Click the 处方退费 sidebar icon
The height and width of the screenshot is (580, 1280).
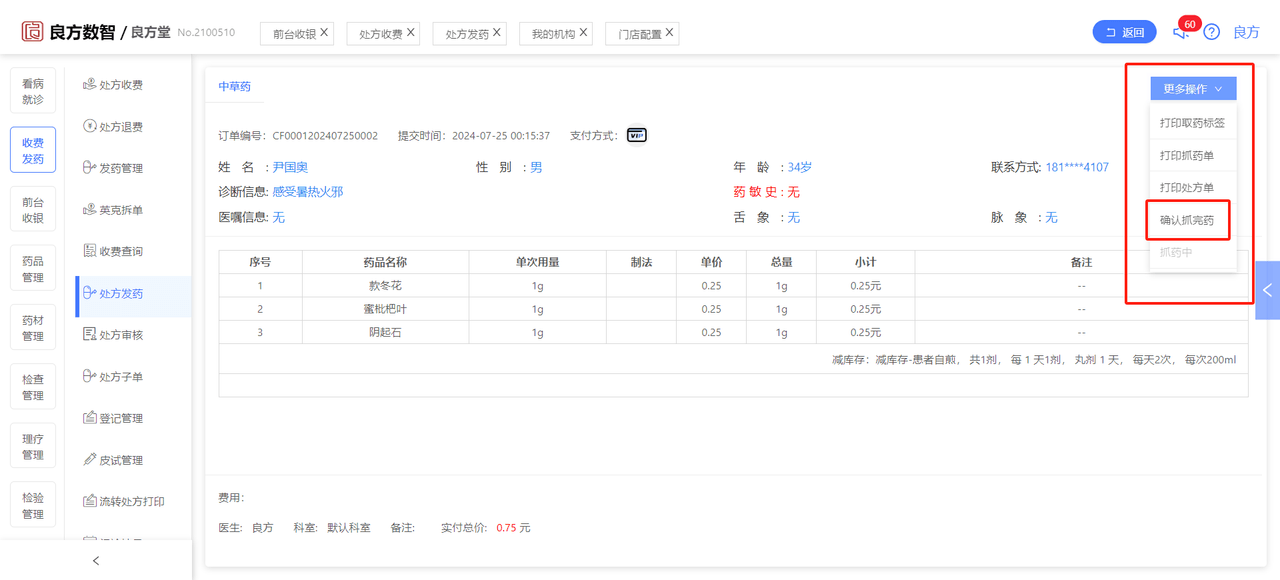pyautogui.click(x=90, y=126)
